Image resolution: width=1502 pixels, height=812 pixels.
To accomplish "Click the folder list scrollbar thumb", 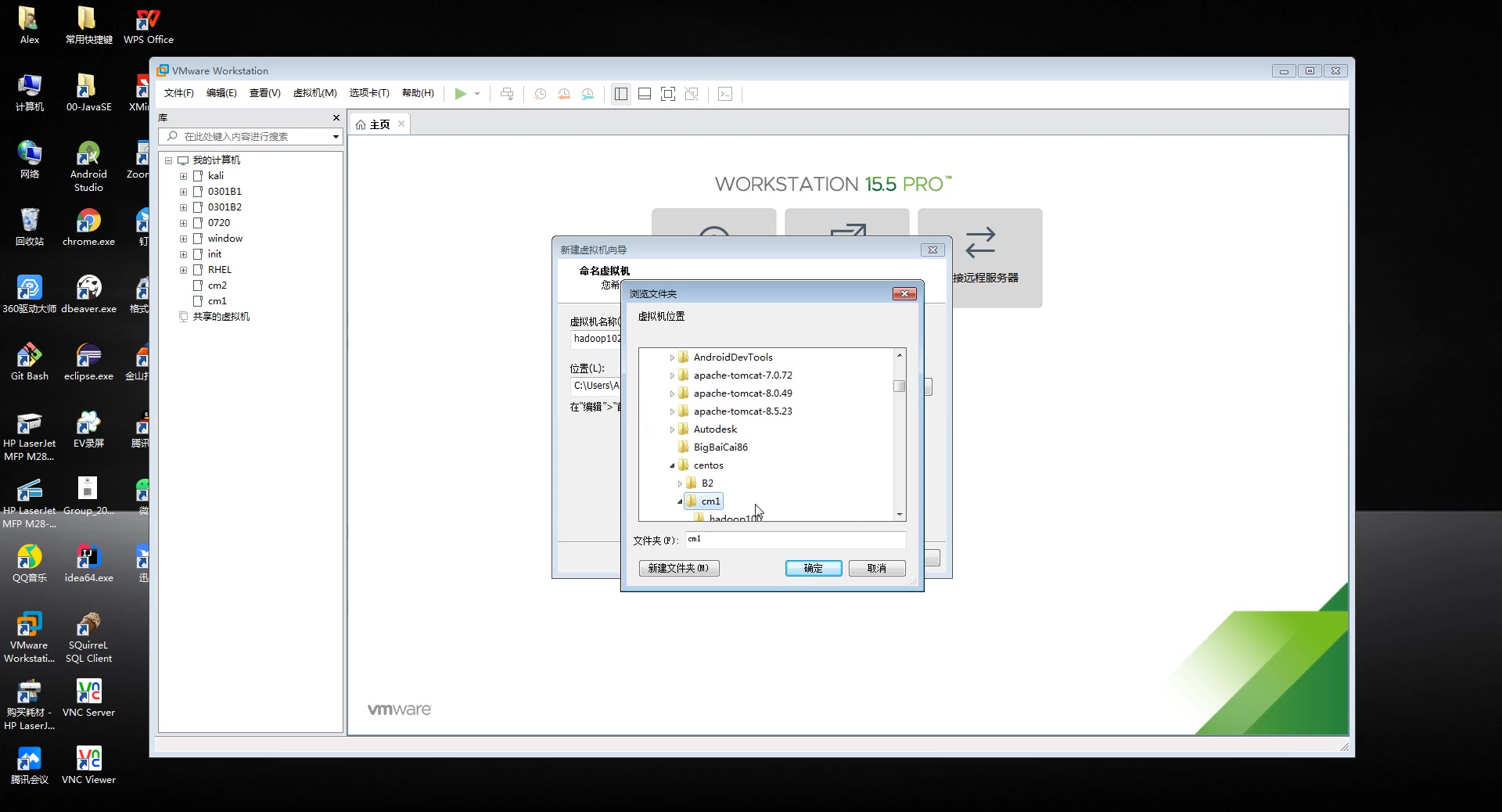I will pos(900,386).
